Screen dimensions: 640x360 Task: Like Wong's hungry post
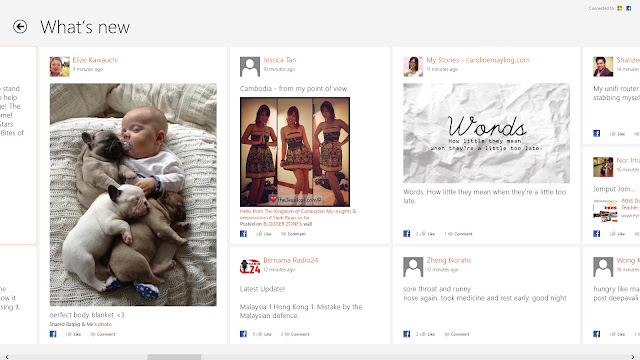[x=617, y=334]
